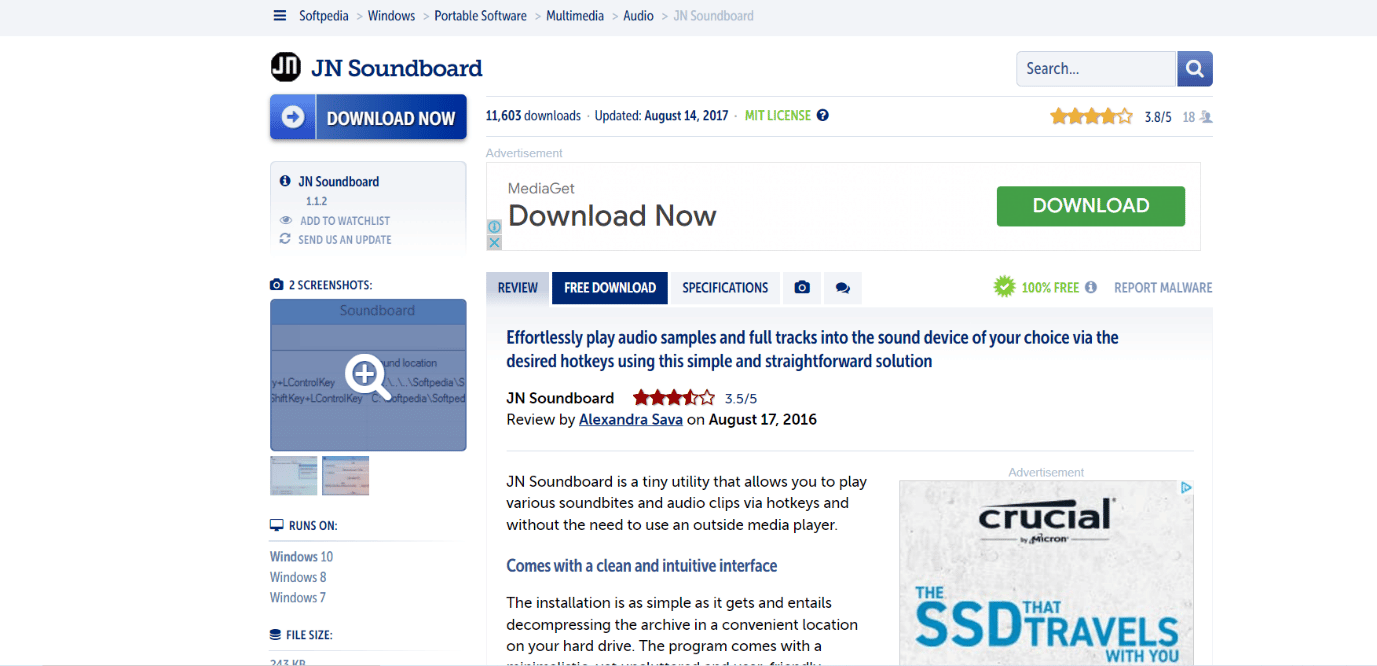Close the MediaGet ad with X icon
1377x666 pixels.
click(494, 242)
